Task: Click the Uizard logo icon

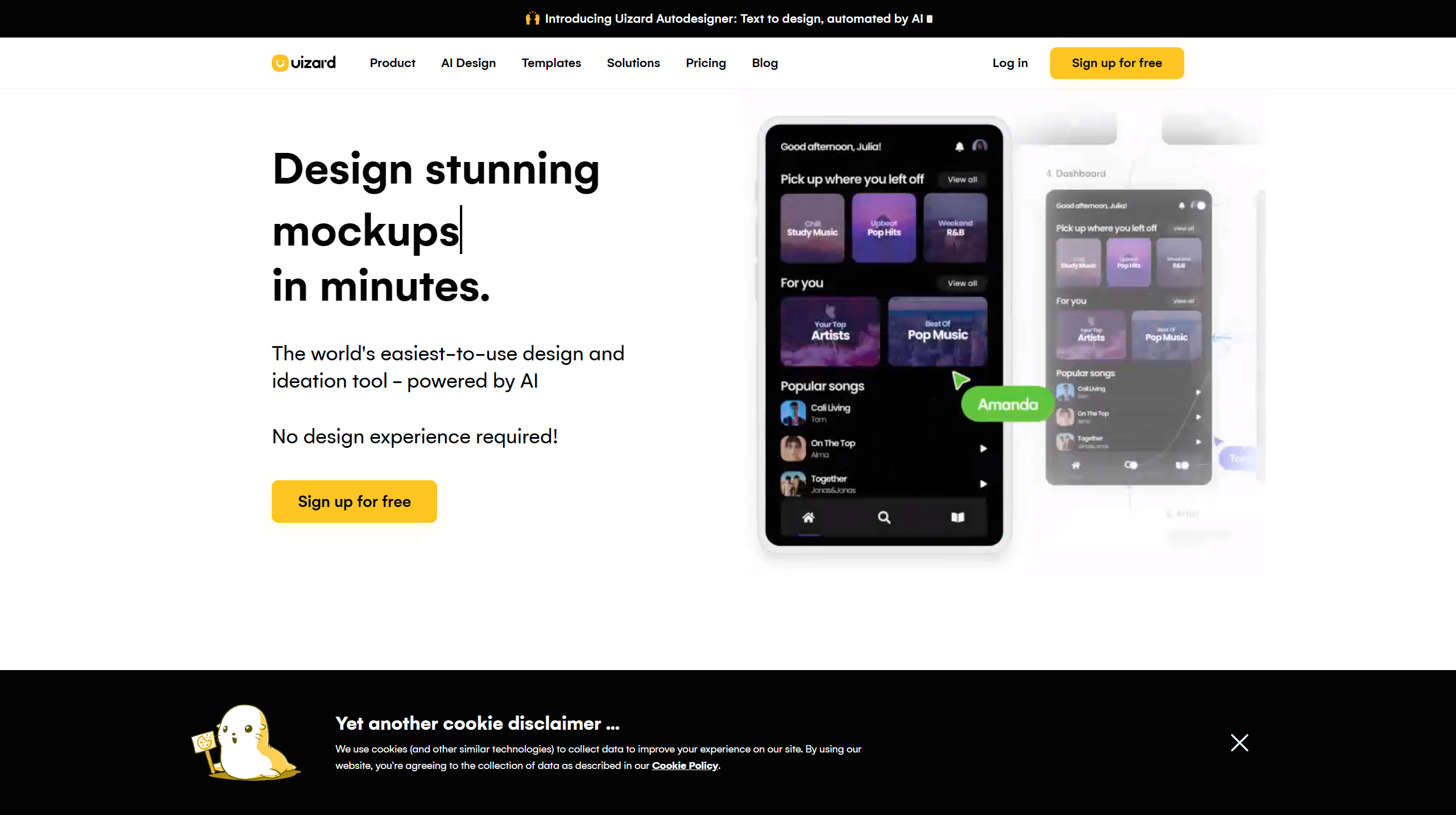Action: click(280, 63)
